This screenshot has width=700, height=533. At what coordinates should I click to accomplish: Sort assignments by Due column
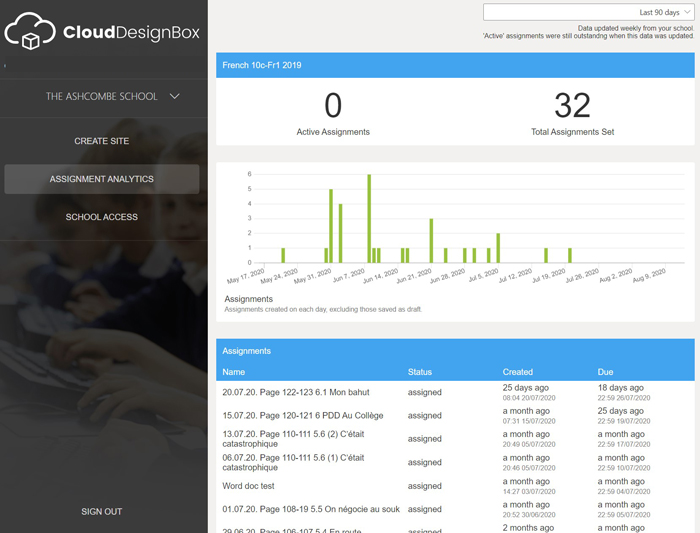click(x=605, y=372)
